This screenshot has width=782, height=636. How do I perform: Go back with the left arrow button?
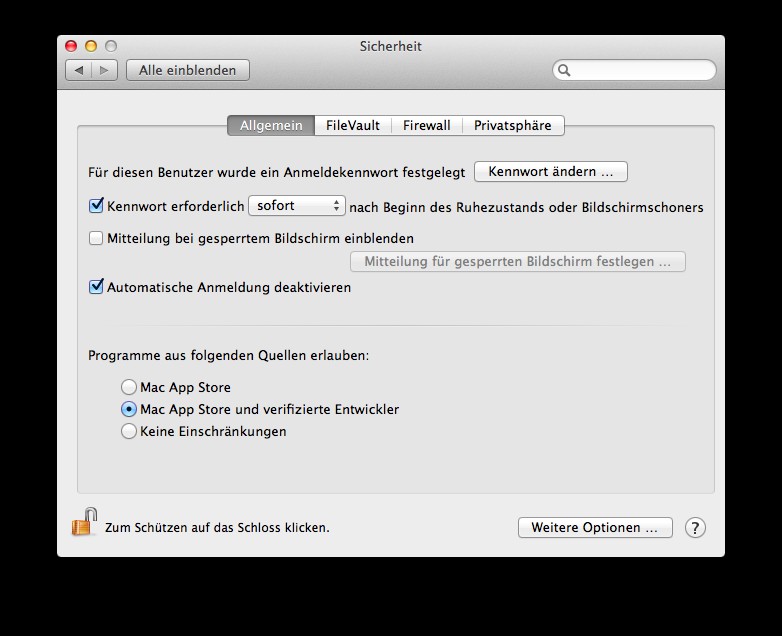click(x=79, y=70)
